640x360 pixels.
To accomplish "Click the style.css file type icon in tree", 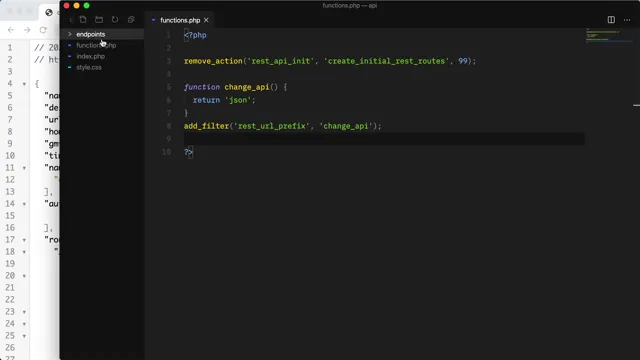I will [x=69, y=67].
